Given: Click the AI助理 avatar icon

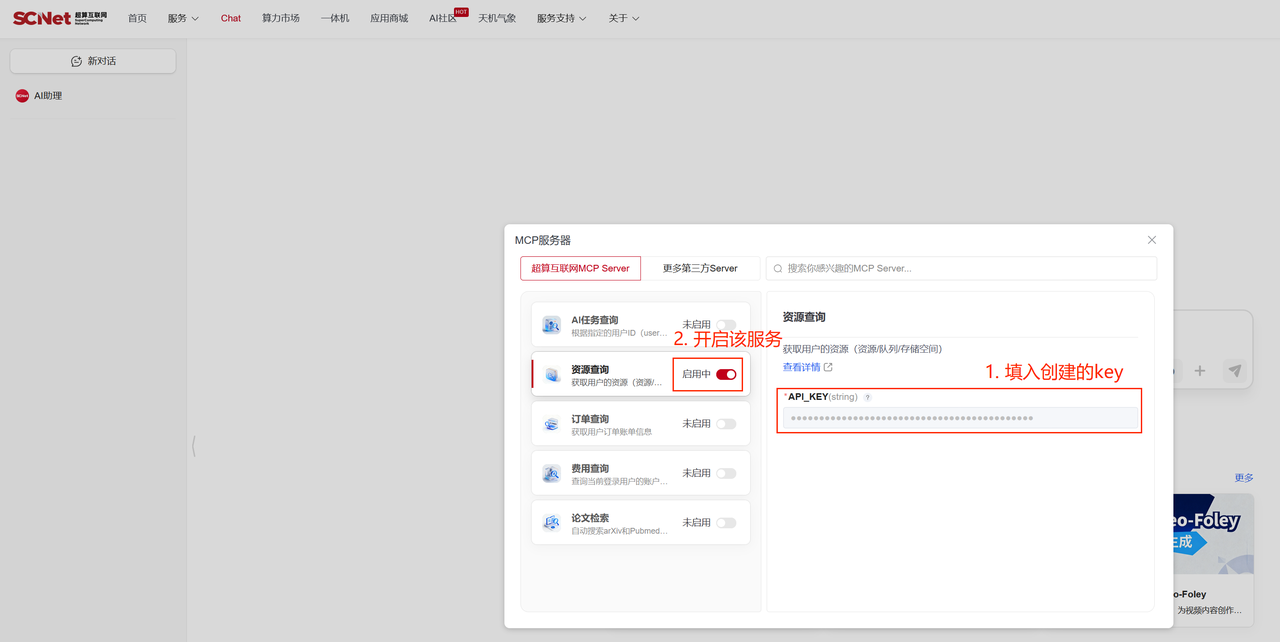Looking at the screenshot, I should tap(22, 96).
